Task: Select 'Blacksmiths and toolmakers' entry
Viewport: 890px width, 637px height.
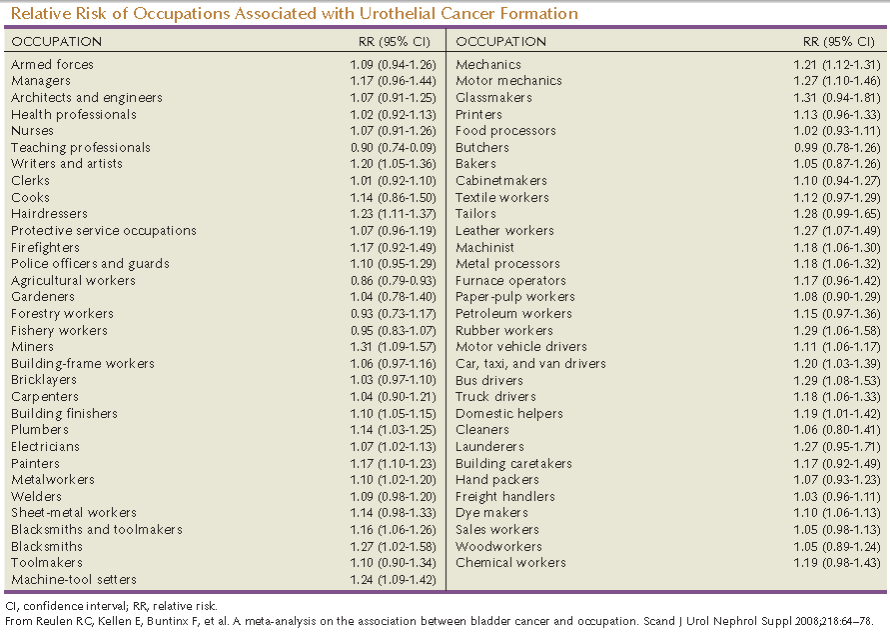Action: point(96,530)
